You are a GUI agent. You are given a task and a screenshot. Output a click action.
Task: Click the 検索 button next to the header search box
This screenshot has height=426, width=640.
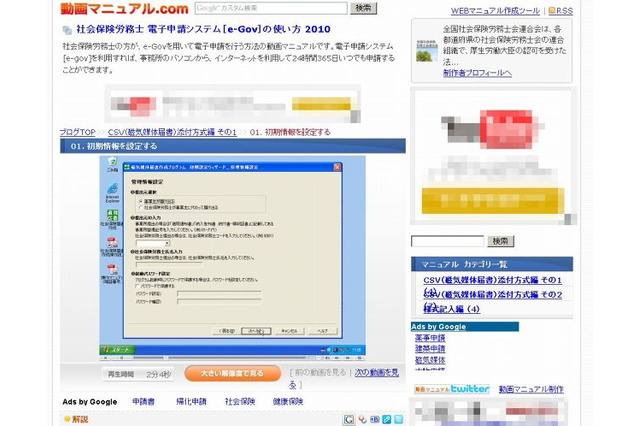[x=363, y=8]
